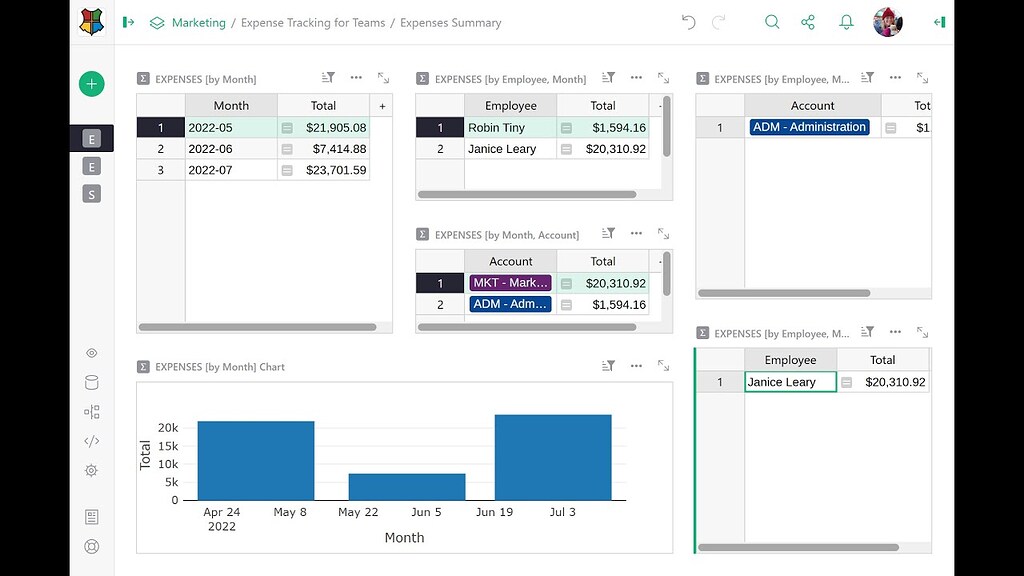
Task: Select the second E page tab
Action: pyautogui.click(x=91, y=166)
